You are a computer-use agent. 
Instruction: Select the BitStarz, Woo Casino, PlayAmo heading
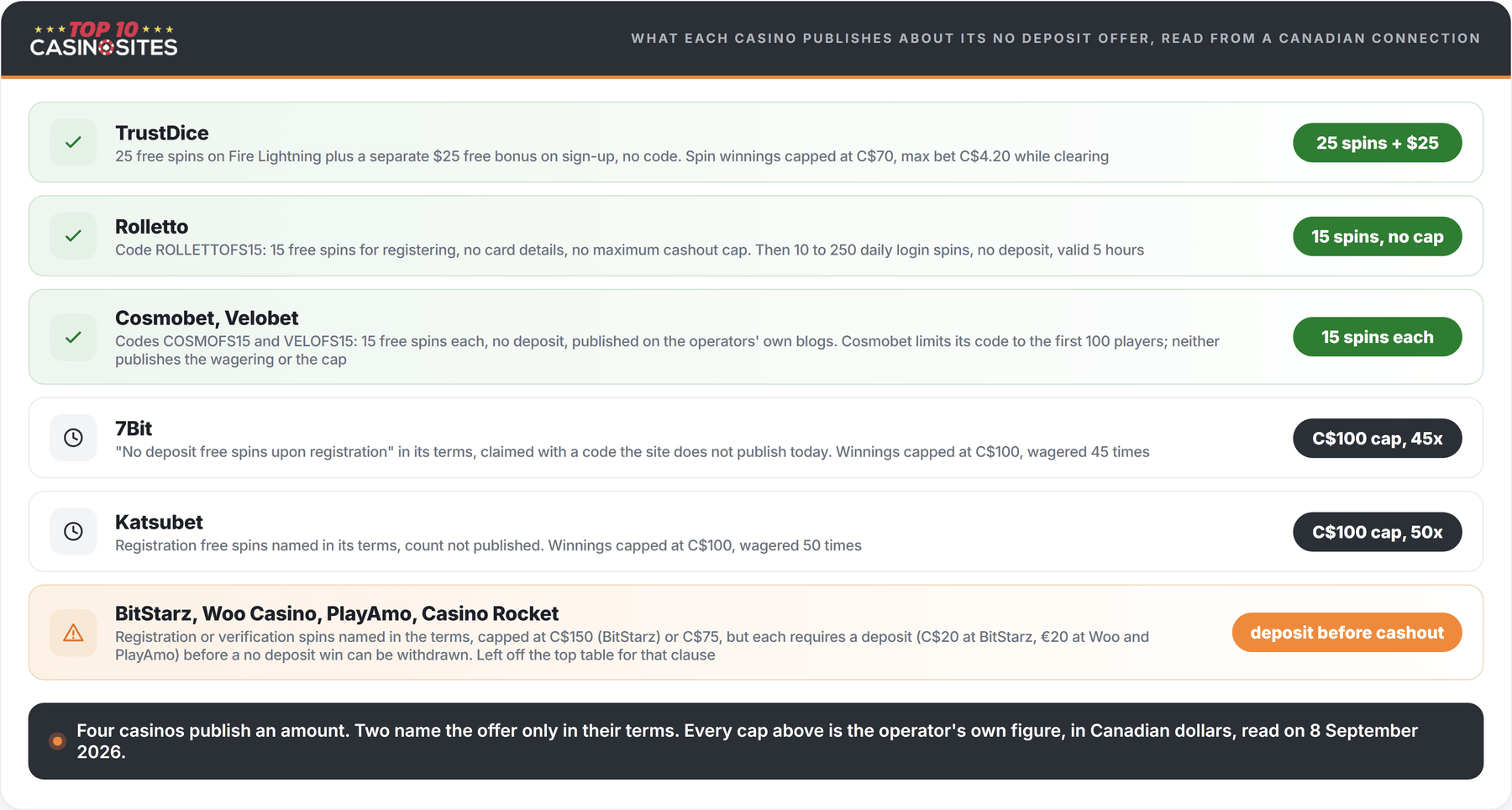337,613
